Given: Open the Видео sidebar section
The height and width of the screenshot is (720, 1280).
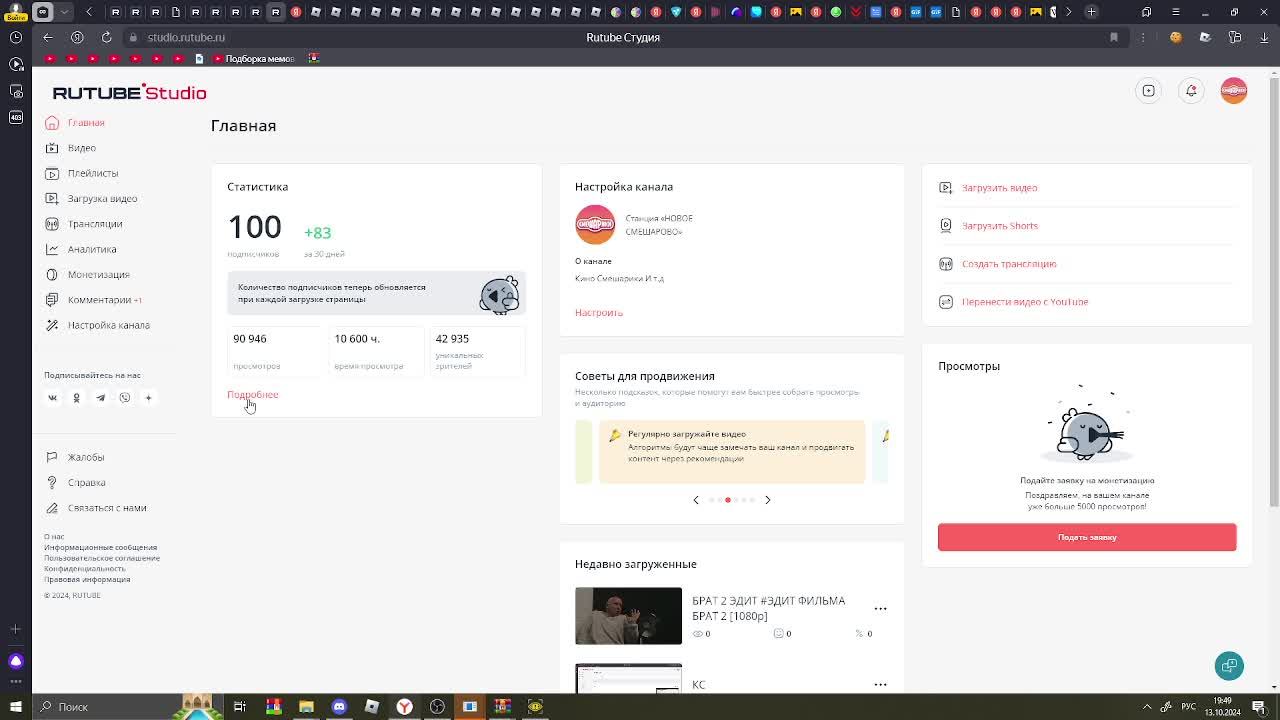Looking at the screenshot, I should [x=71, y=148].
